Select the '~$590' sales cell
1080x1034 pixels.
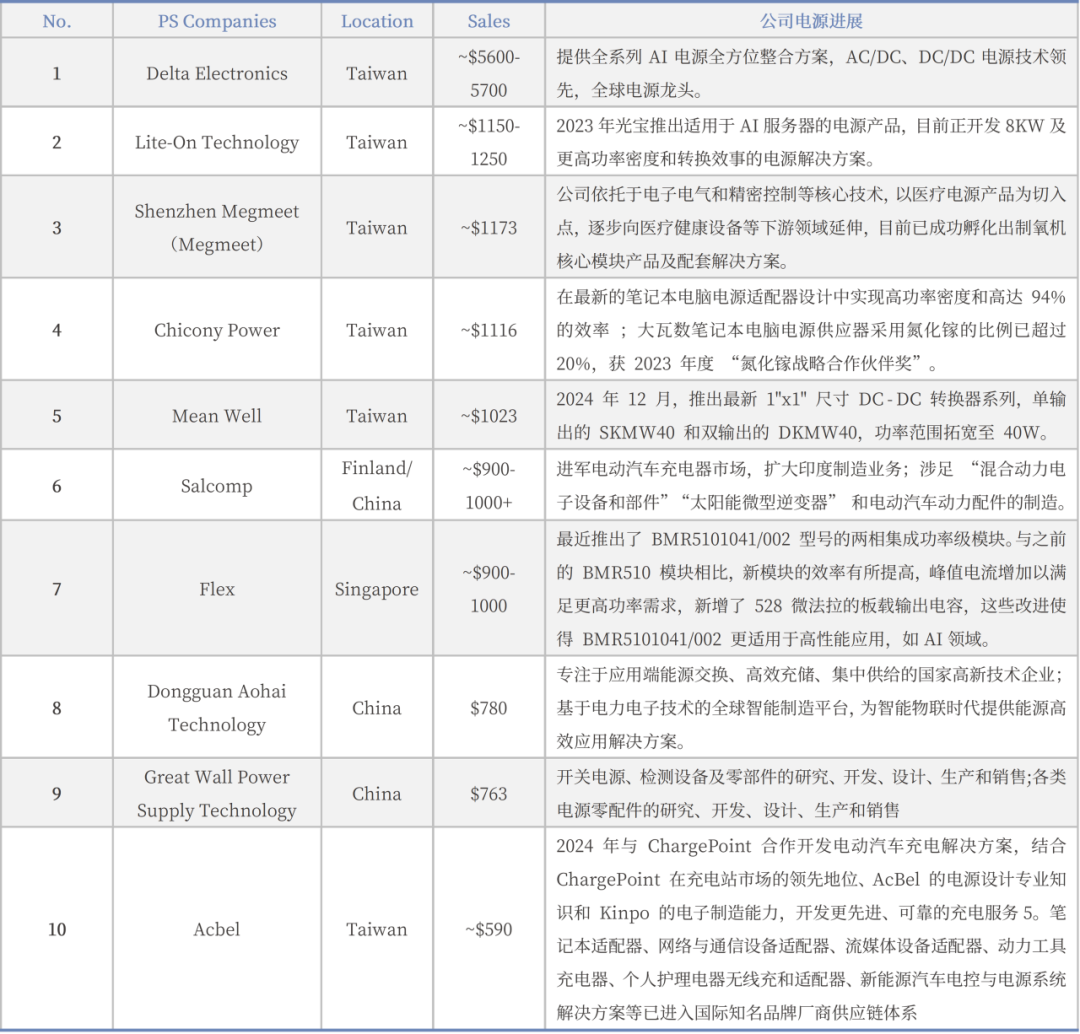[x=488, y=929]
